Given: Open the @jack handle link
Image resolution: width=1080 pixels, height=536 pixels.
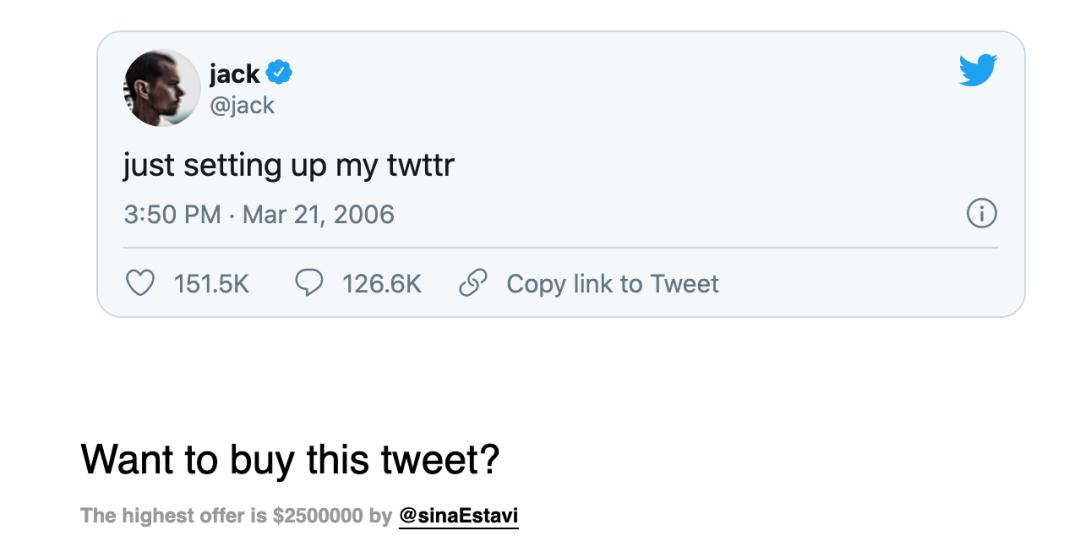Looking at the screenshot, I should click(x=241, y=105).
